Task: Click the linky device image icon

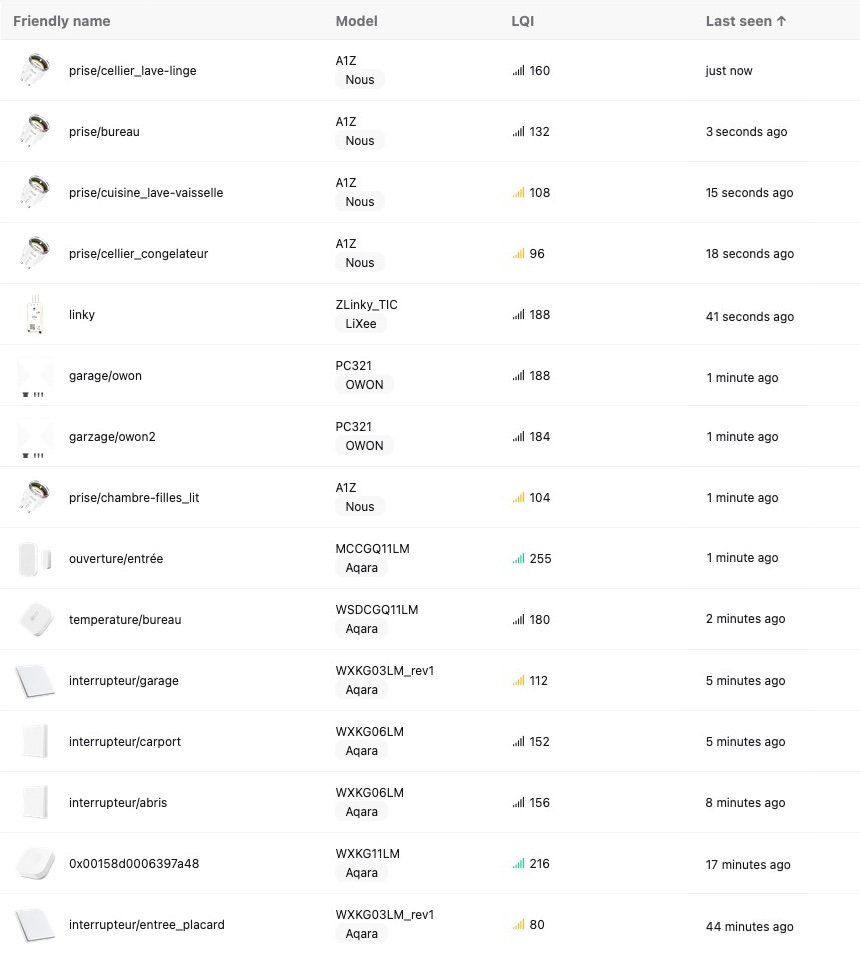Action: tap(34, 315)
